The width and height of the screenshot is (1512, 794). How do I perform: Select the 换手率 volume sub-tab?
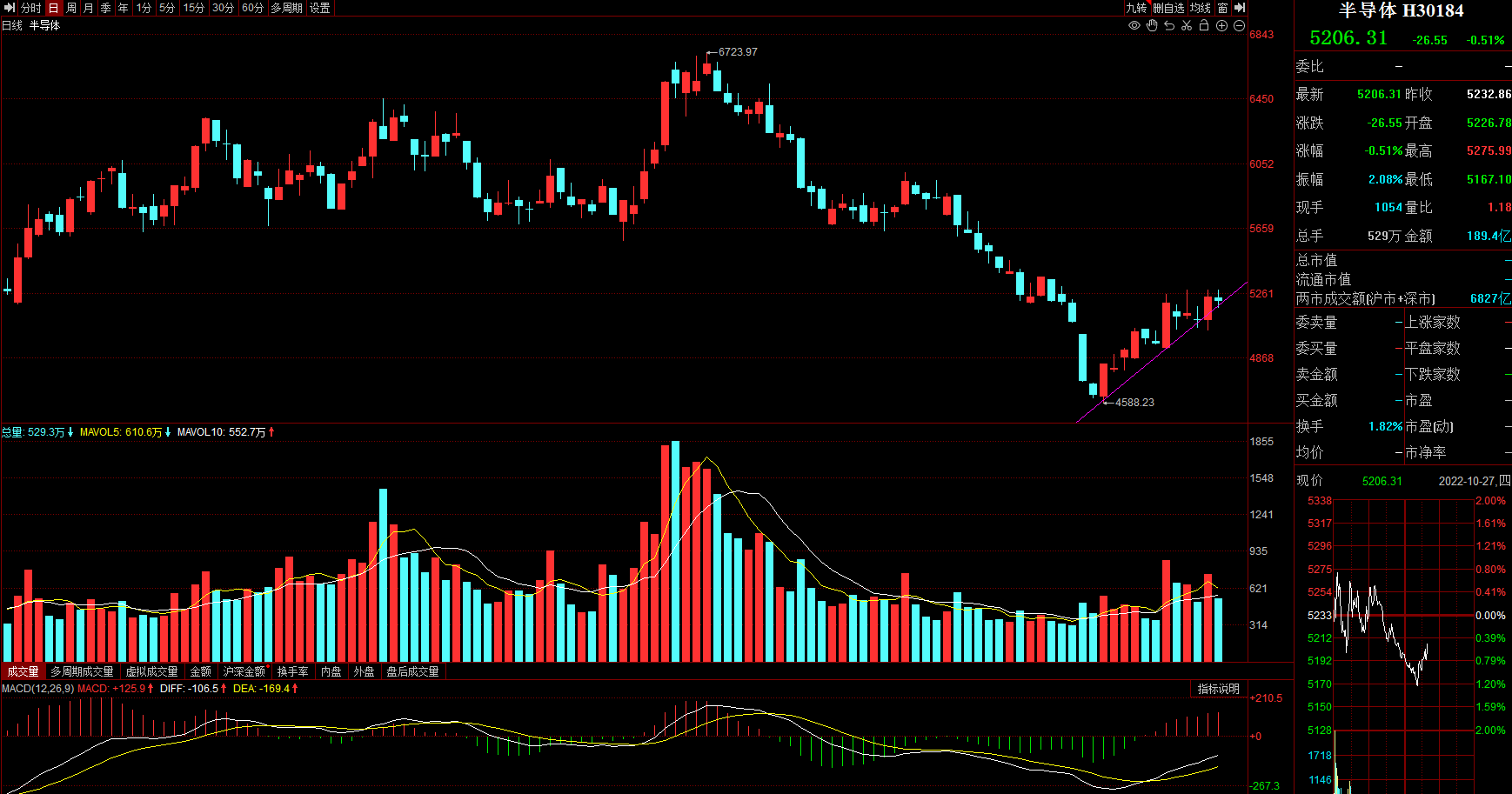point(292,671)
